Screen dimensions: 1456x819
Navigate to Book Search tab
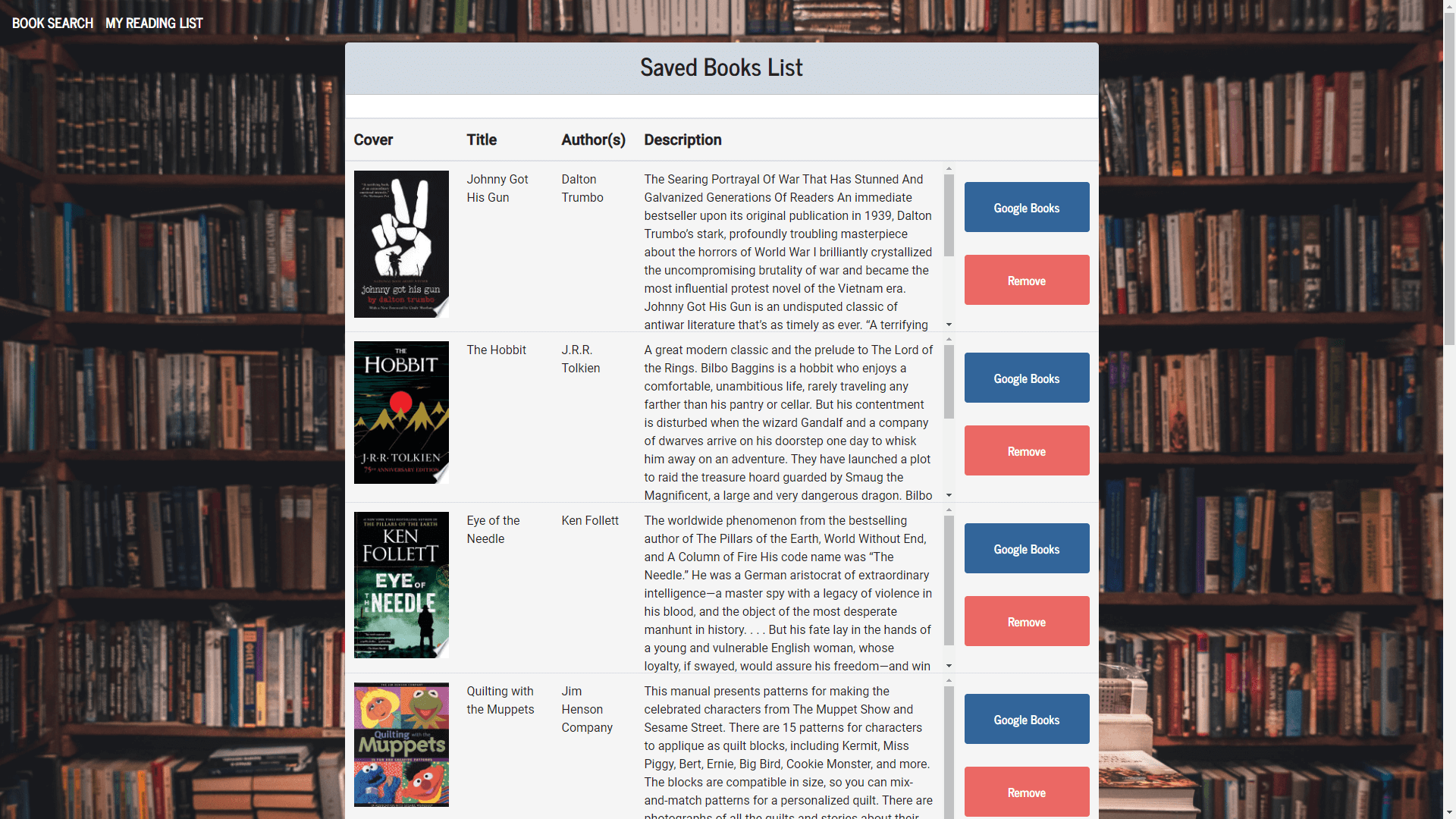click(x=52, y=22)
